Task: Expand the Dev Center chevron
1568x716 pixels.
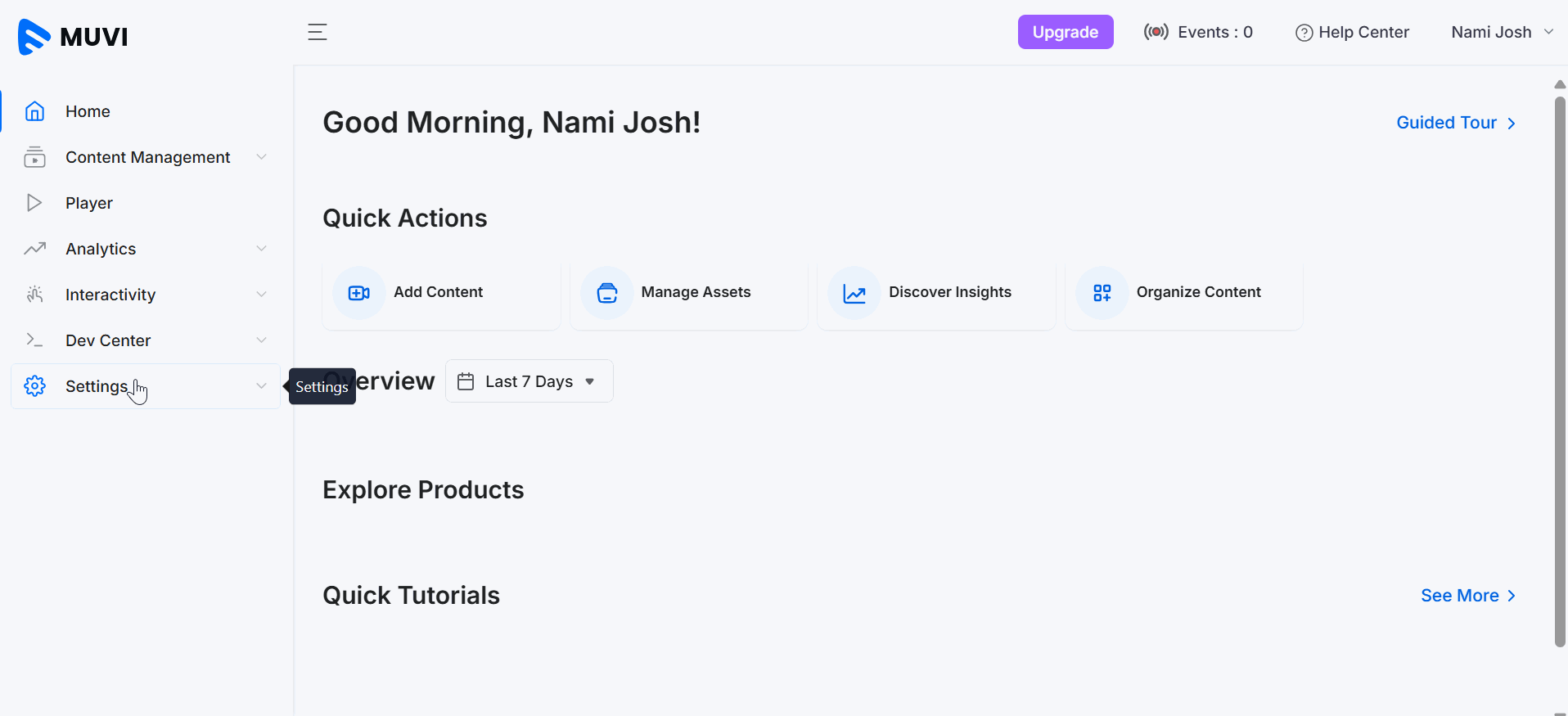Action: click(x=261, y=340)
